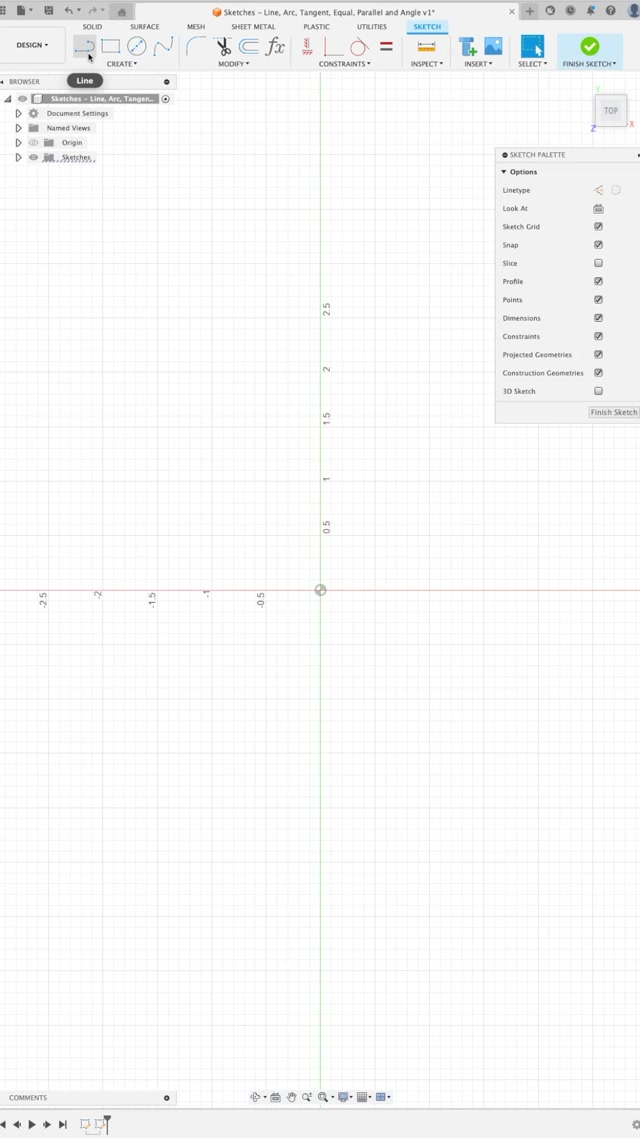This screenshot has height=1138, width=640.
Task: Toggle visibility of the Origin folder
Action: tap(33, 143)
